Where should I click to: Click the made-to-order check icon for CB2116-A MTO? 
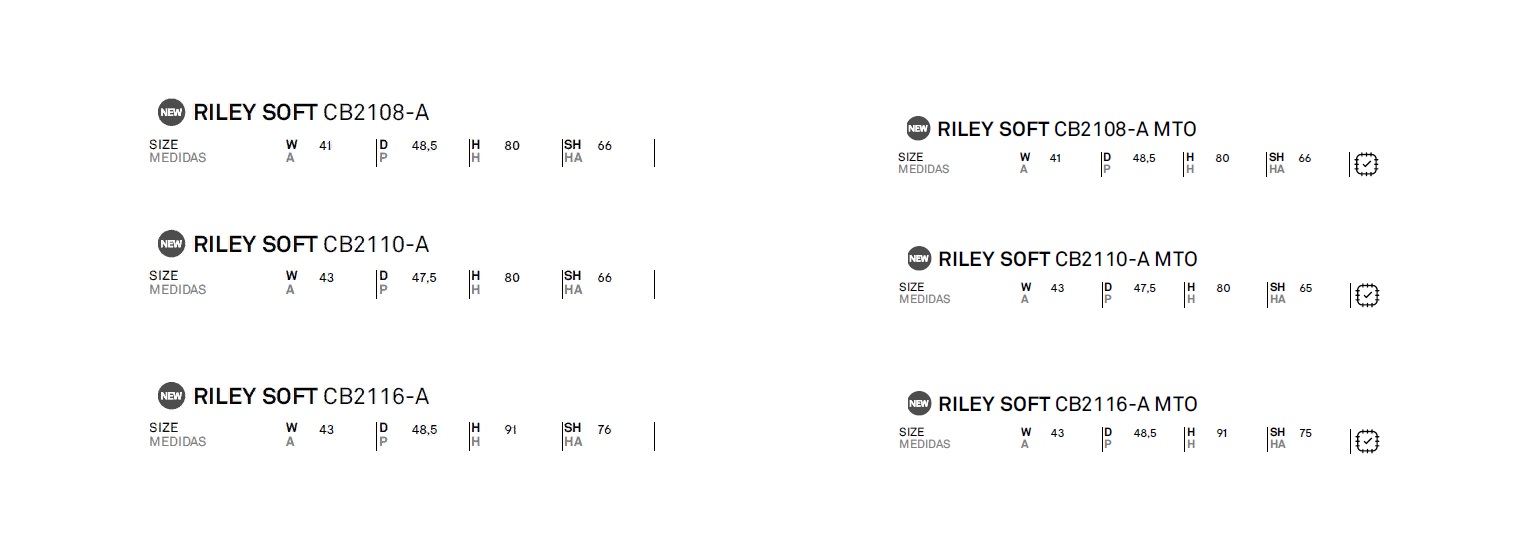point(1366,441)
